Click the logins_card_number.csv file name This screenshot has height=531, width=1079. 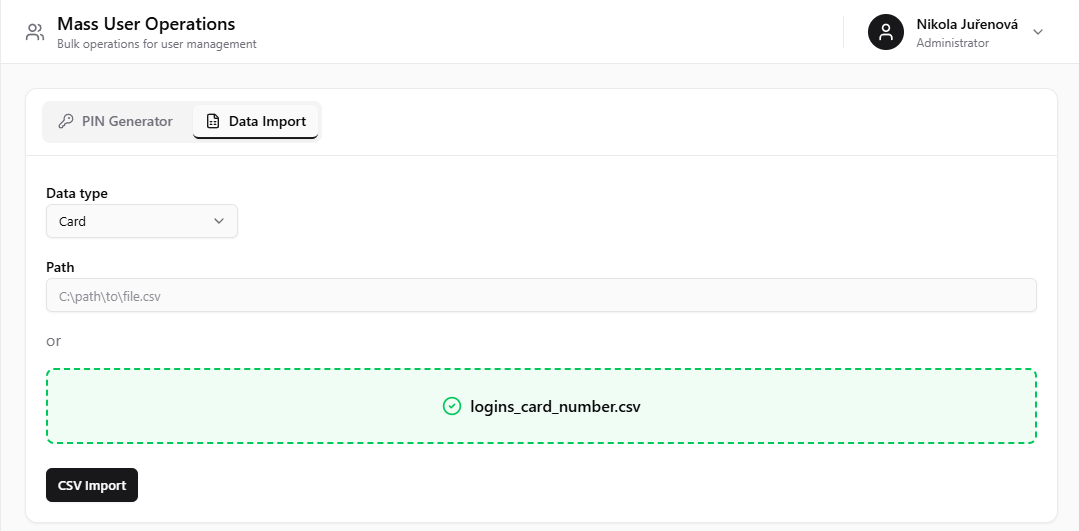(555, 407)
